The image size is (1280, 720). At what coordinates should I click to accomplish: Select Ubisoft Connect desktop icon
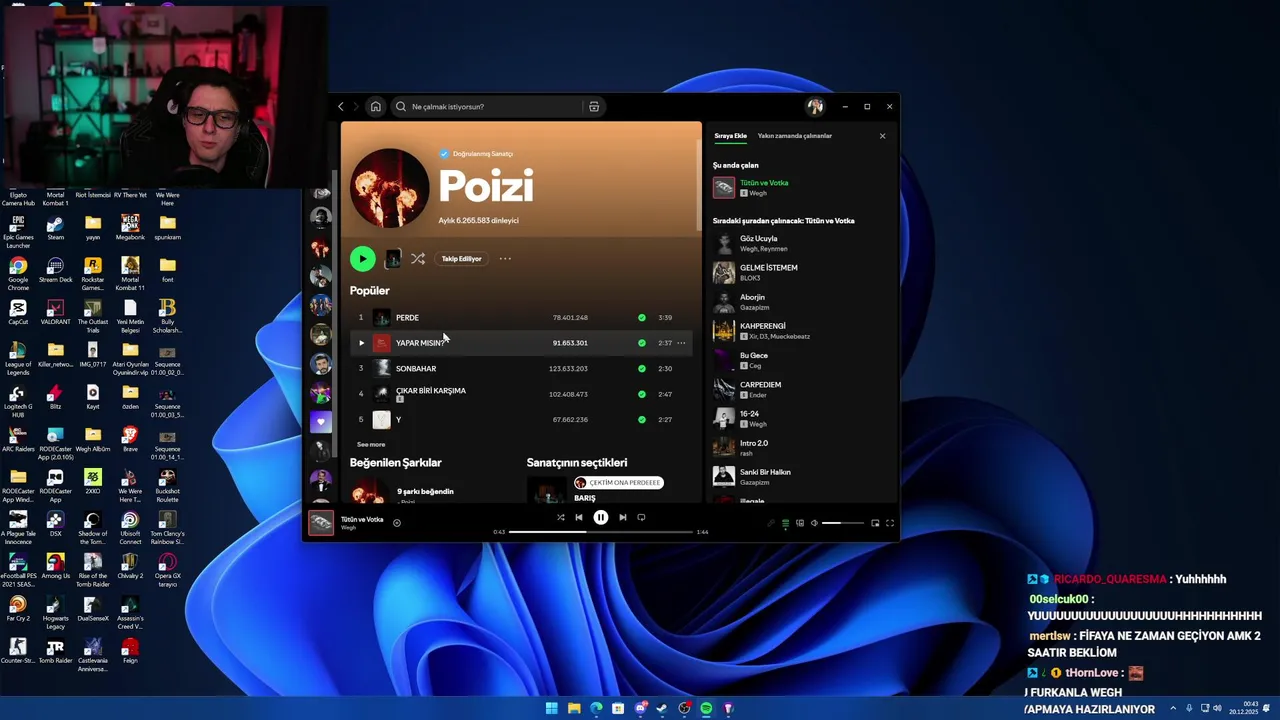(130, 528)
